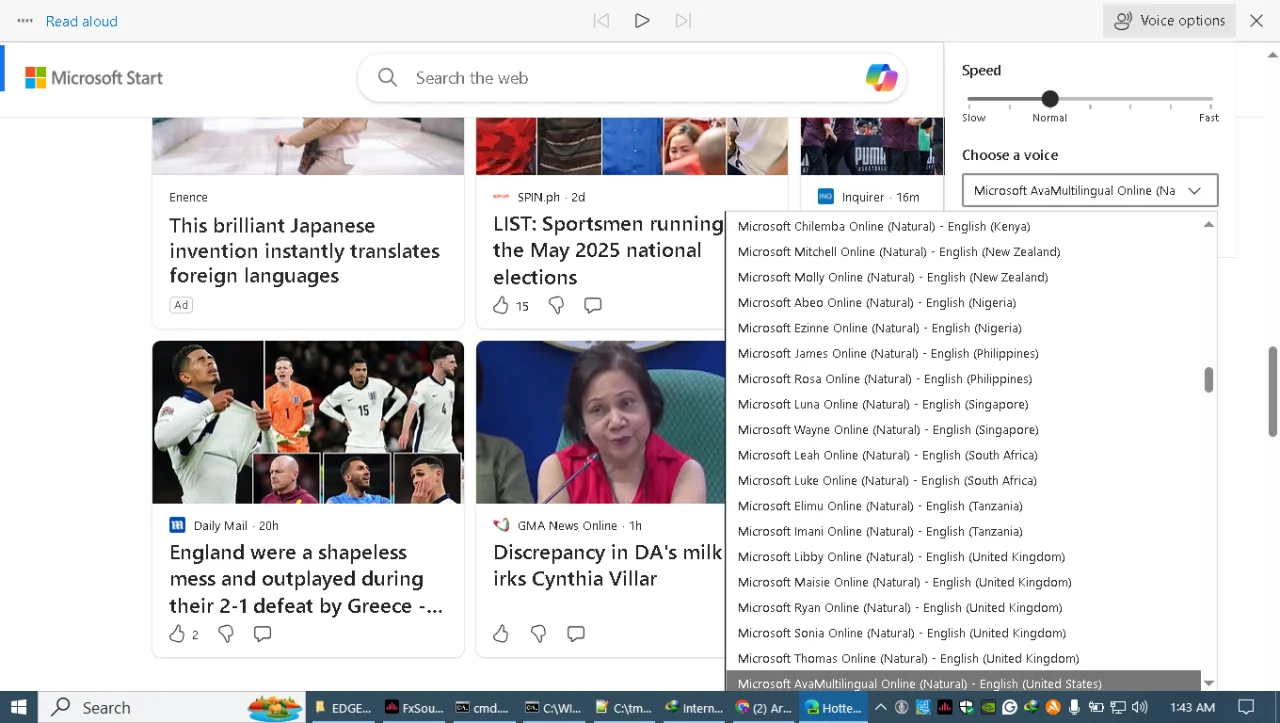The image size is (1280, 723).
Task: Open England players collage thumbnail
Action: 308,422
